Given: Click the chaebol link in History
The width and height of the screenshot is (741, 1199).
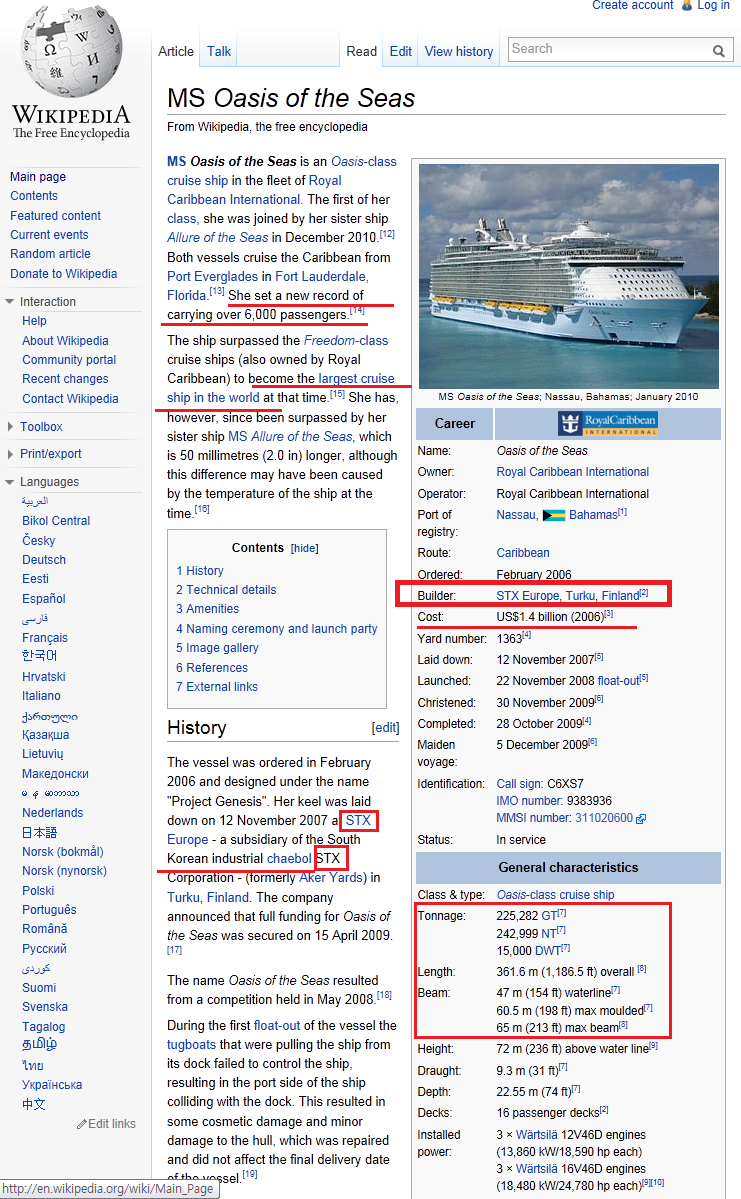Looking at the screenshot, I should click(289, 859).
